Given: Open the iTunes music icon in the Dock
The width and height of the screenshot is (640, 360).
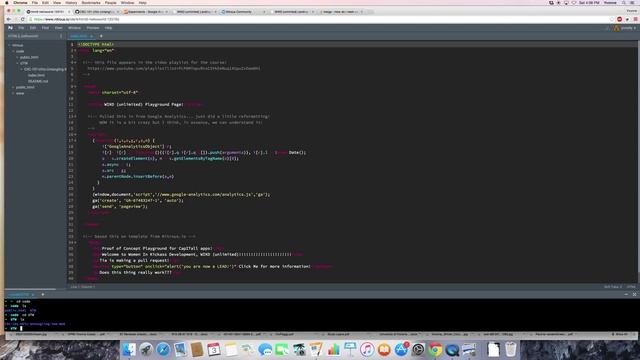Looking at the screenshot, I should point(367,350).
